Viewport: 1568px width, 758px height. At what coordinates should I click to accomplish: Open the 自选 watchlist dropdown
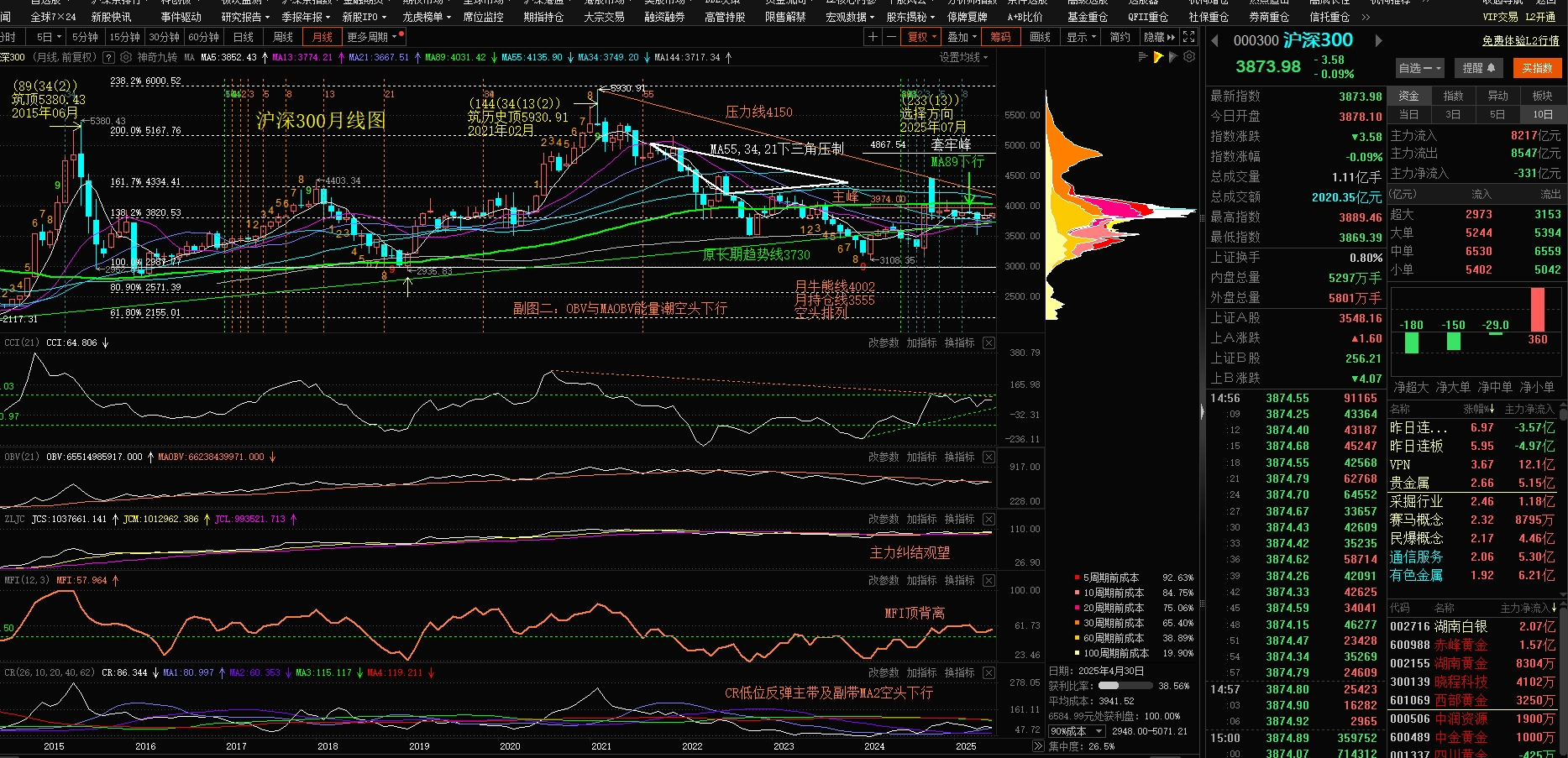click(x=1420, y=68)
